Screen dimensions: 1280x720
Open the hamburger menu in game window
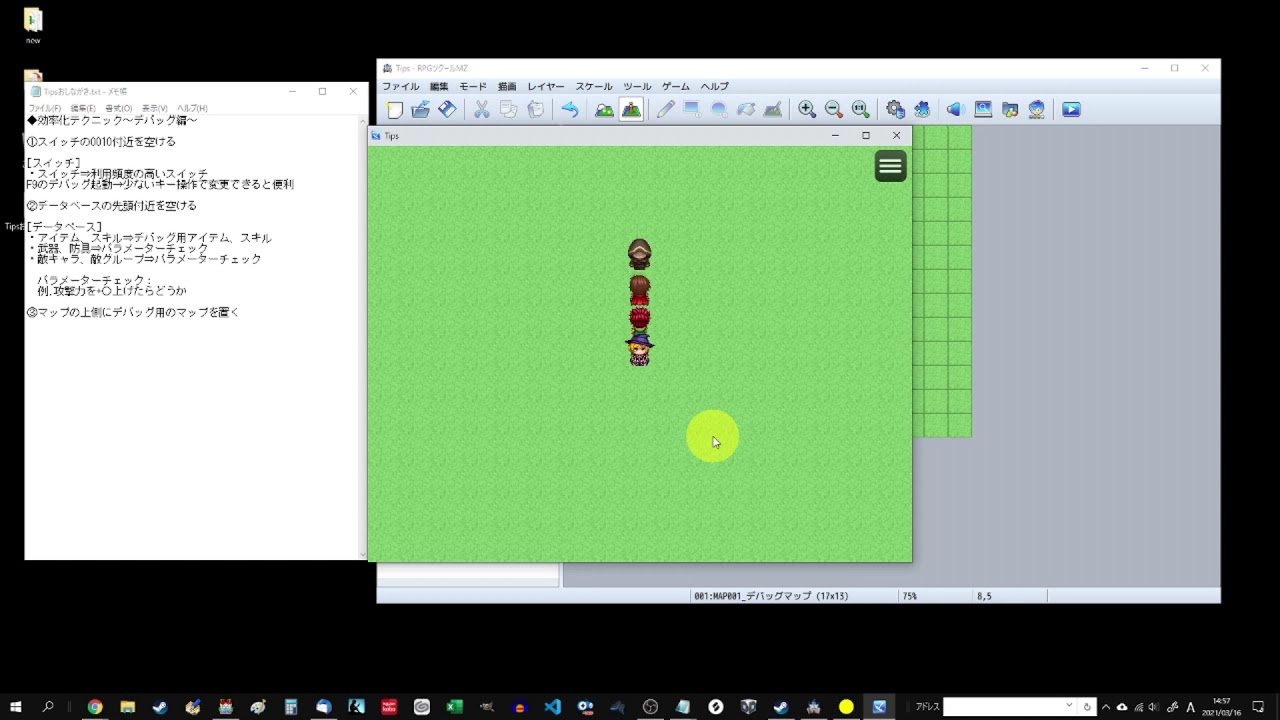pyautogui.click(x=890, y=166)
